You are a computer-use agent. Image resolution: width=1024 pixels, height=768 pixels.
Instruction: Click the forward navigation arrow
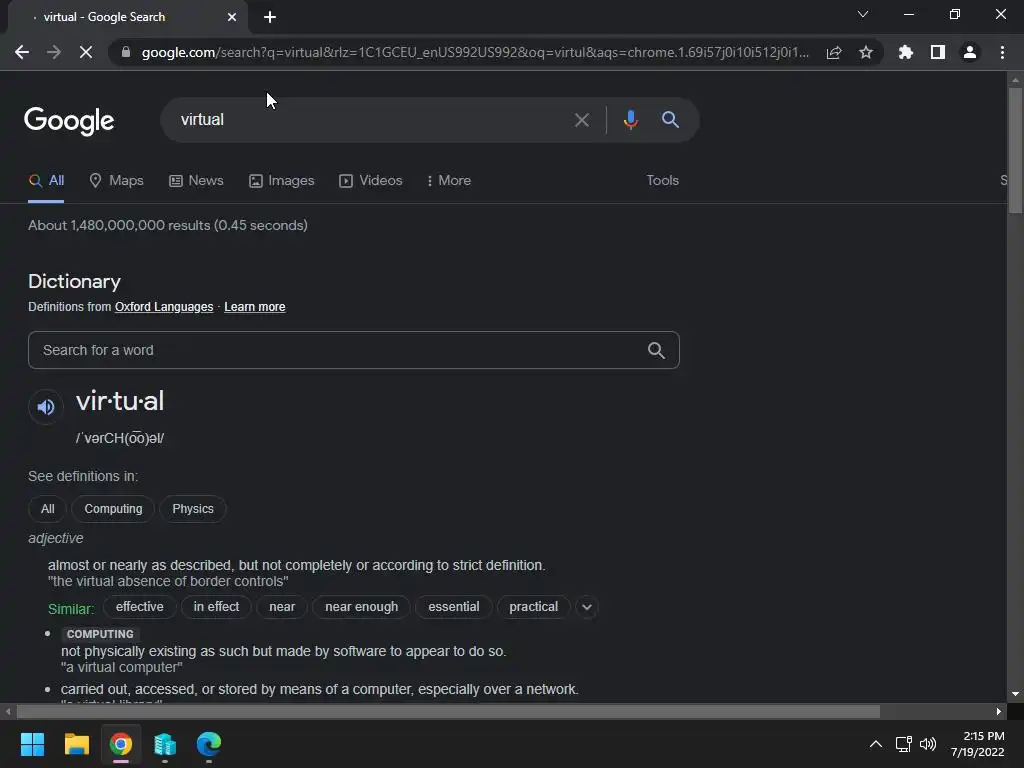(54, 52)
